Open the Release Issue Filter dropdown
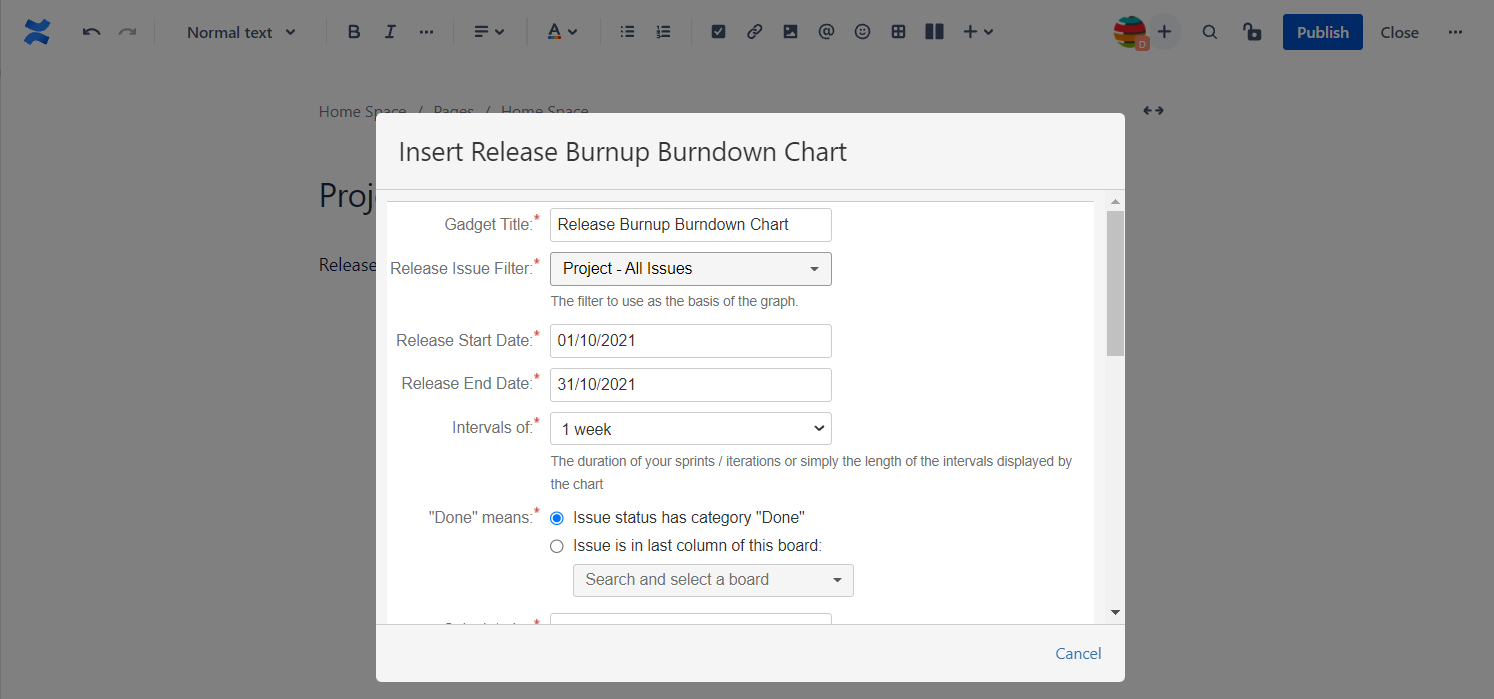Image resolution: width=1494 pixels, height=699 pixels. pos(690,269)
